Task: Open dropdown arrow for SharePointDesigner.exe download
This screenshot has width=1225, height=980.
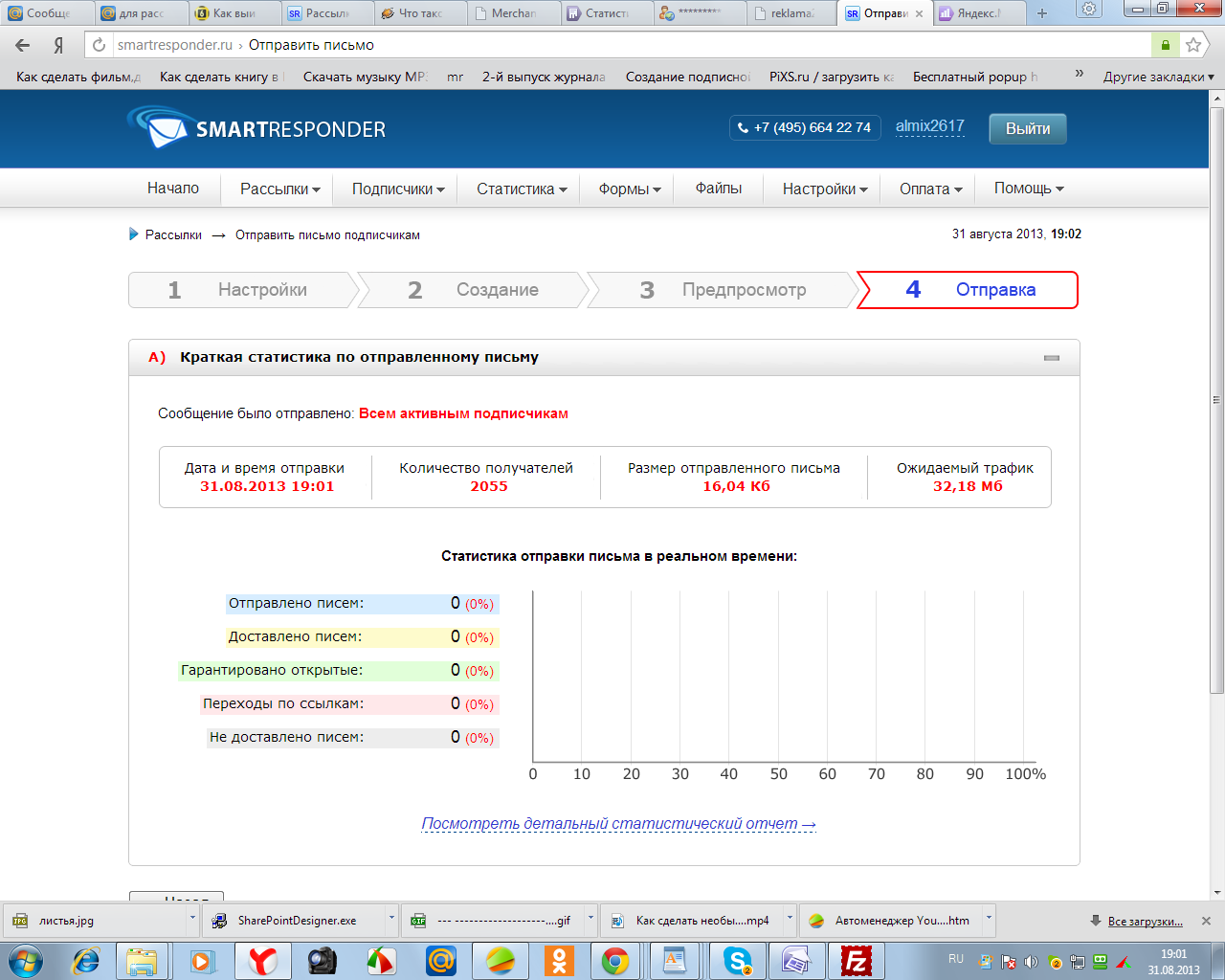Action: [391, 918]
